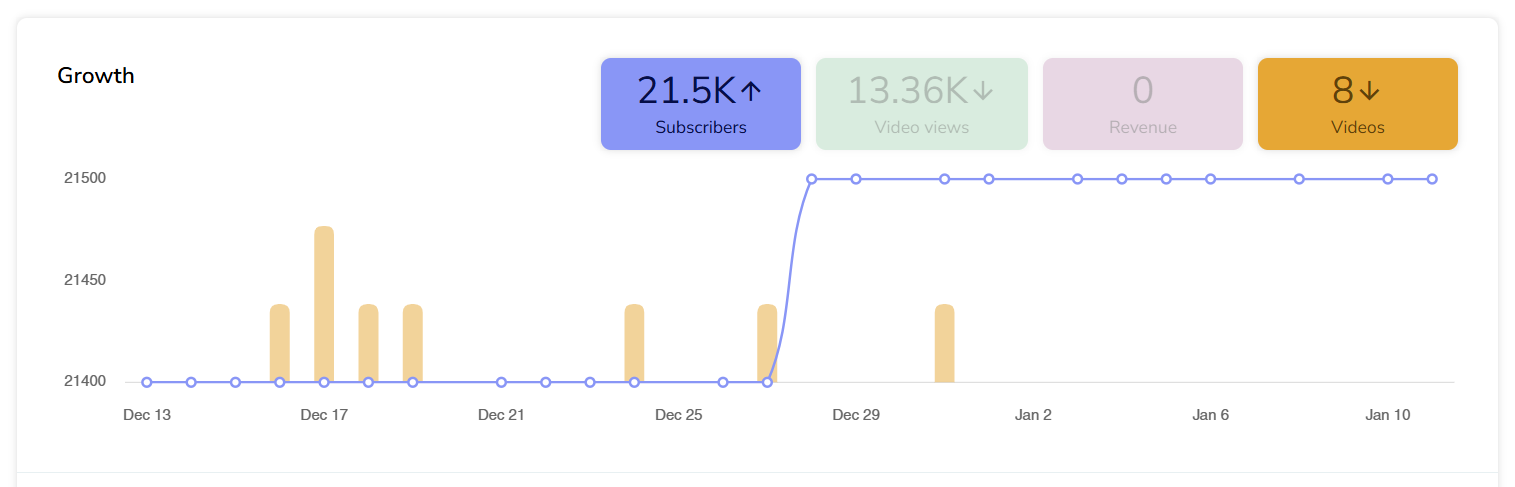Click the down arrow beside 13.36K
The height and width of the screenshot is (487, 1515).
983,92
